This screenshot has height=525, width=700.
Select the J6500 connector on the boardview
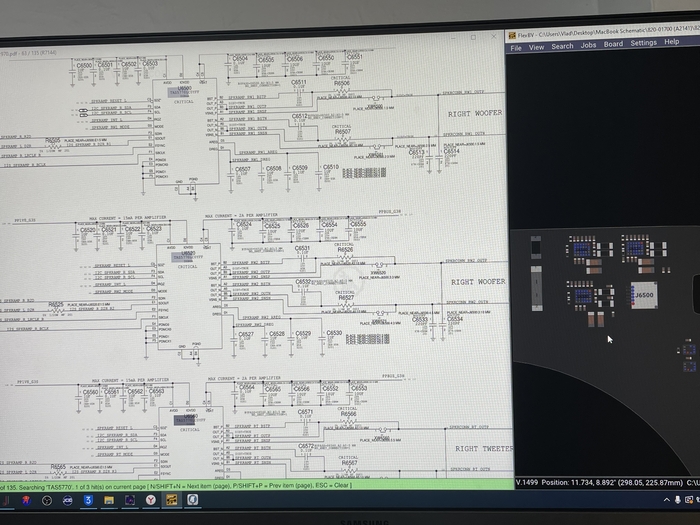(644, 295)
